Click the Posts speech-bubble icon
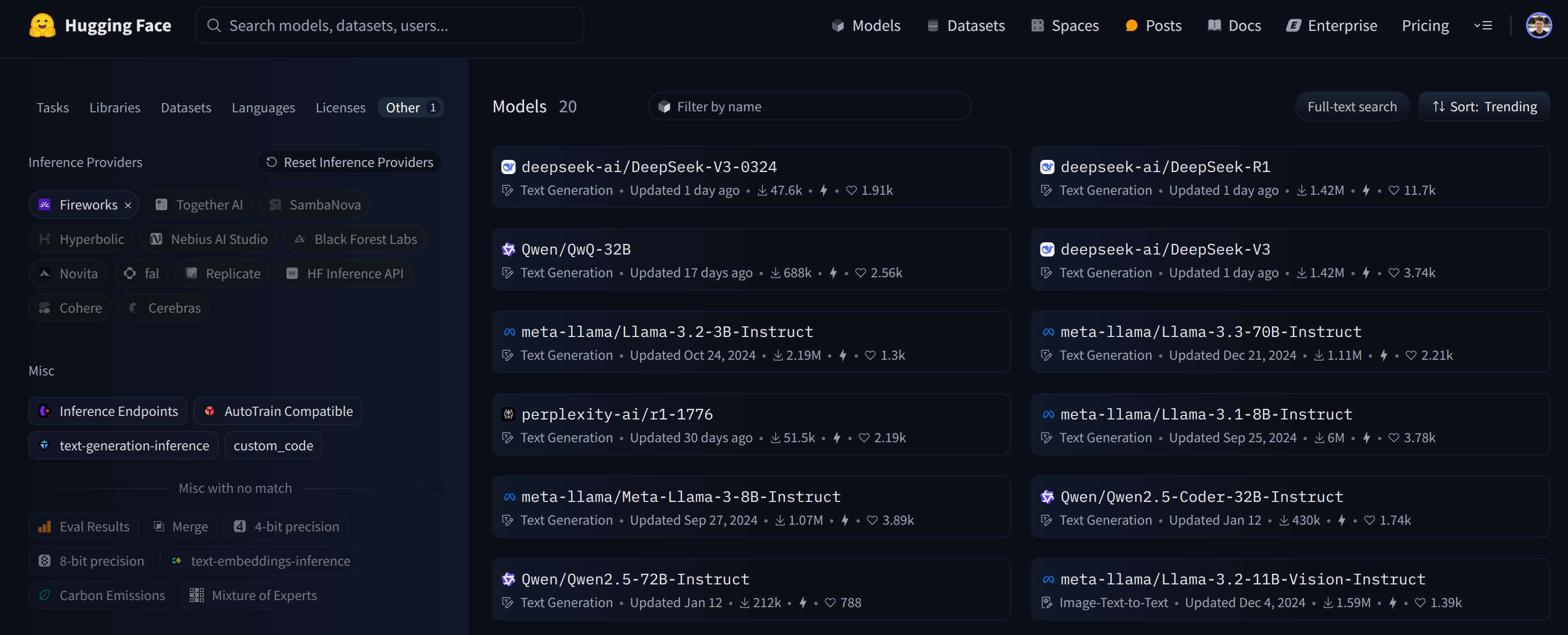Screen dimensions: 1568x635 1131,26
